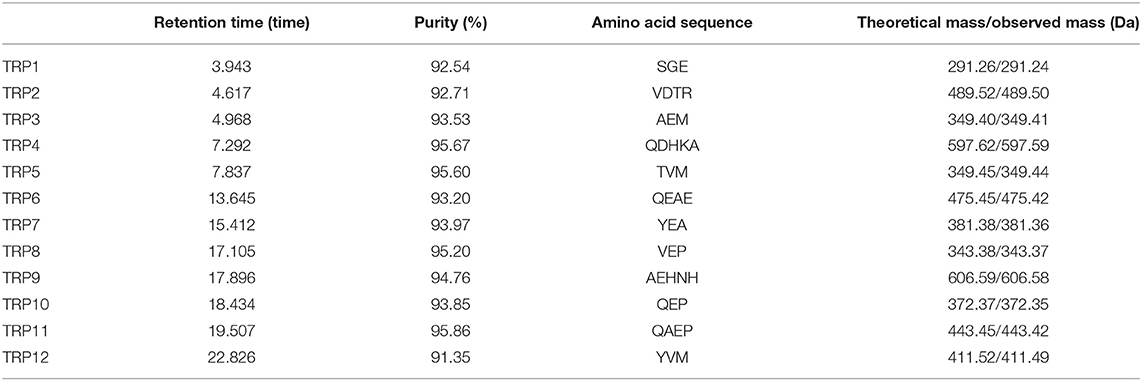Image resolution: width=1142 pixels, height=381 pixels.
Task: Click the Amino acid sequence header
Action: point(668,24)
